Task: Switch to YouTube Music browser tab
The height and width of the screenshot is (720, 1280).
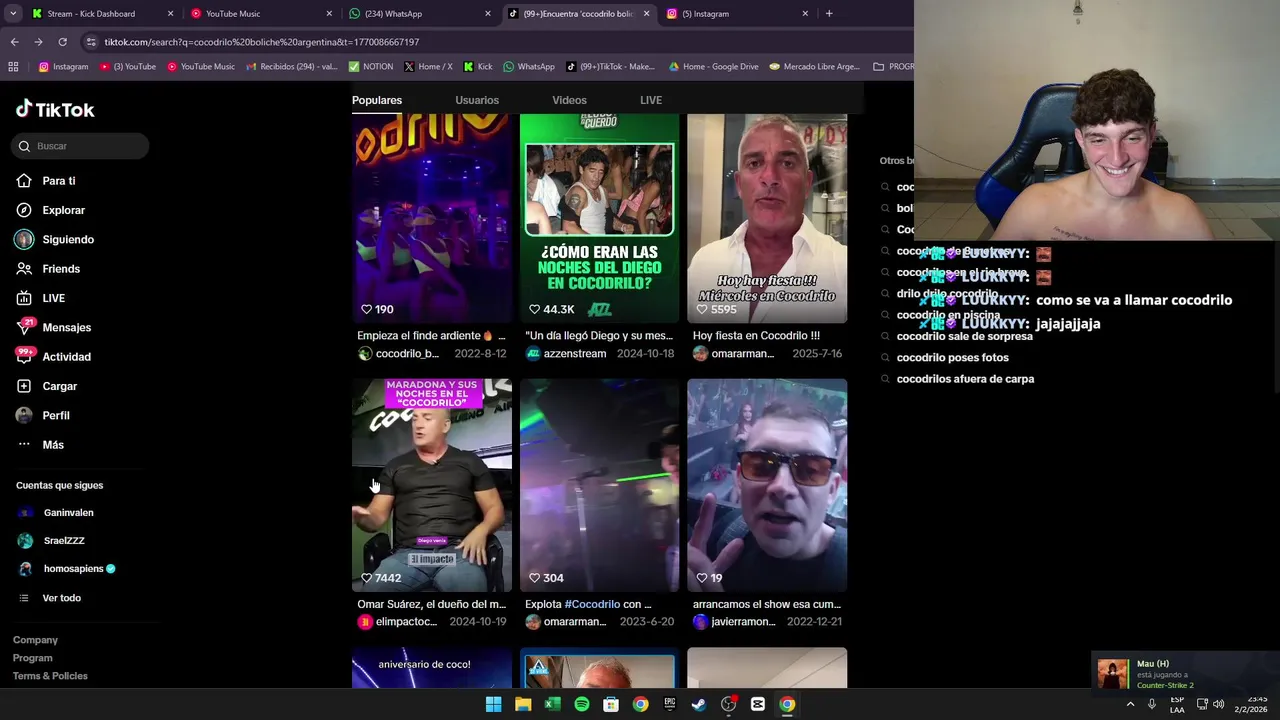Action: tap(261, 14)
